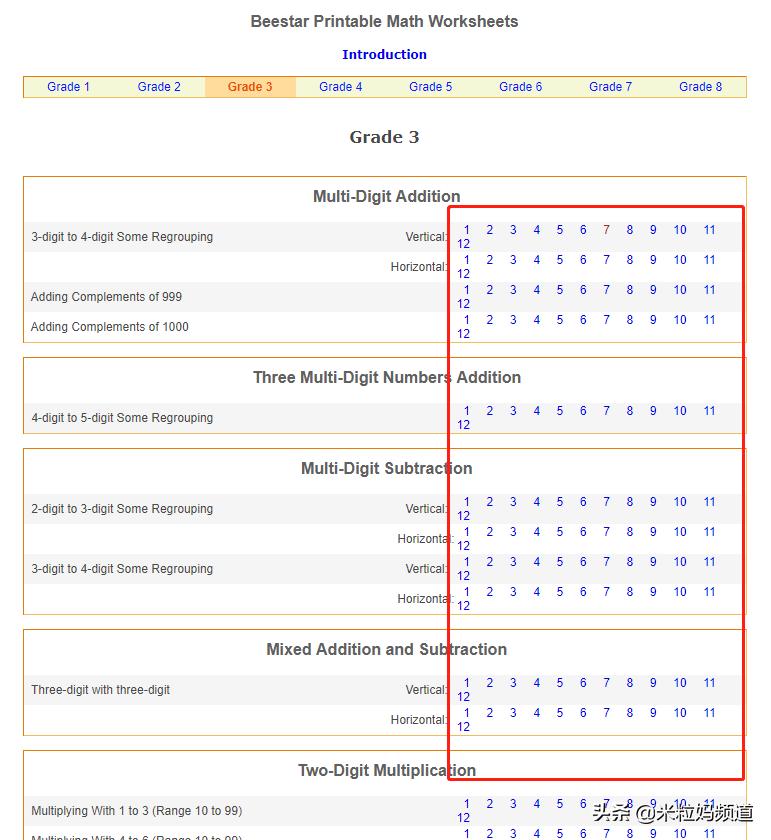Click the Adding Complements of 1000 label
771x840 pixels.
(109, 327)
